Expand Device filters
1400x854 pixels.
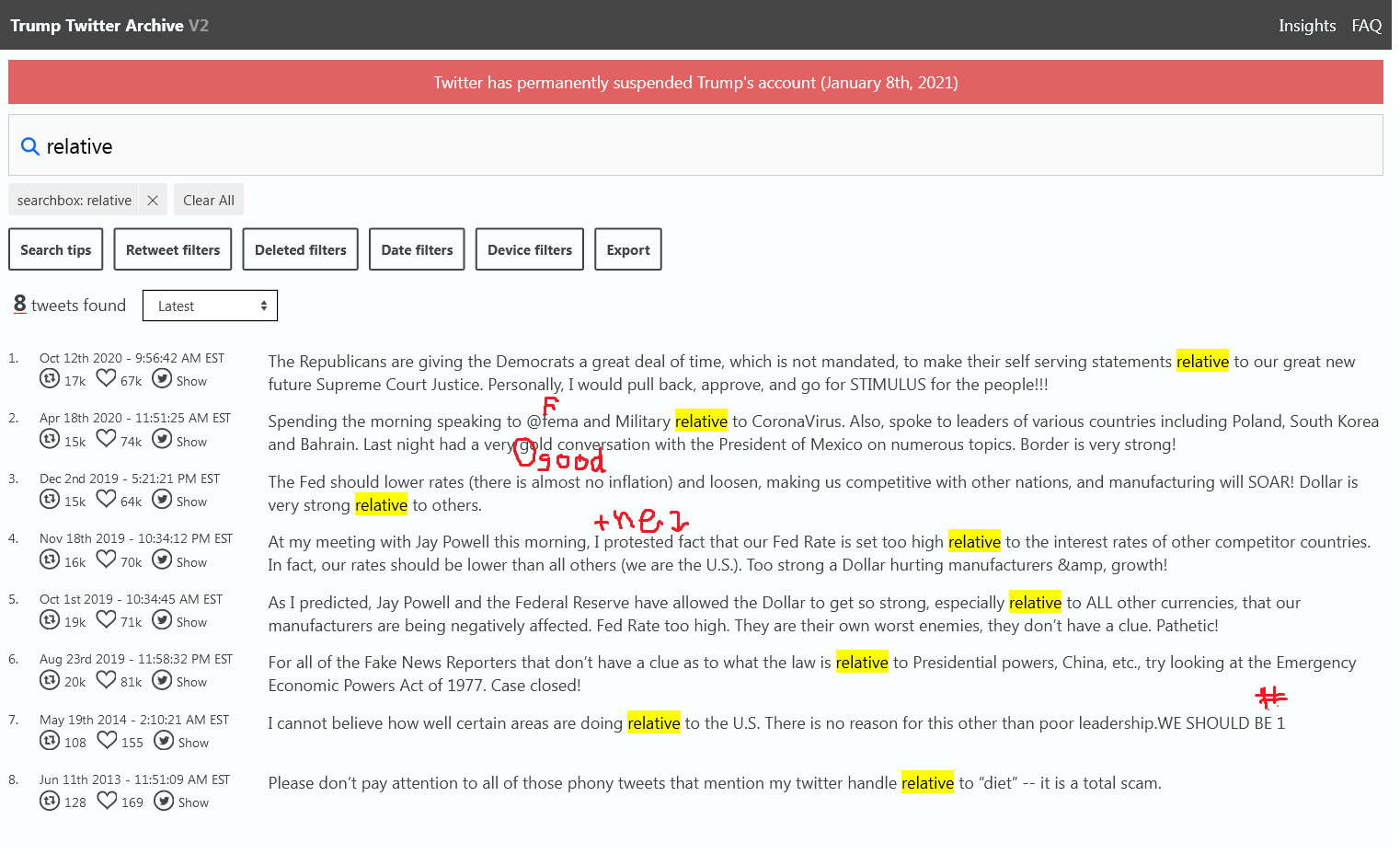pyautogui.click(x=530, y=249)
